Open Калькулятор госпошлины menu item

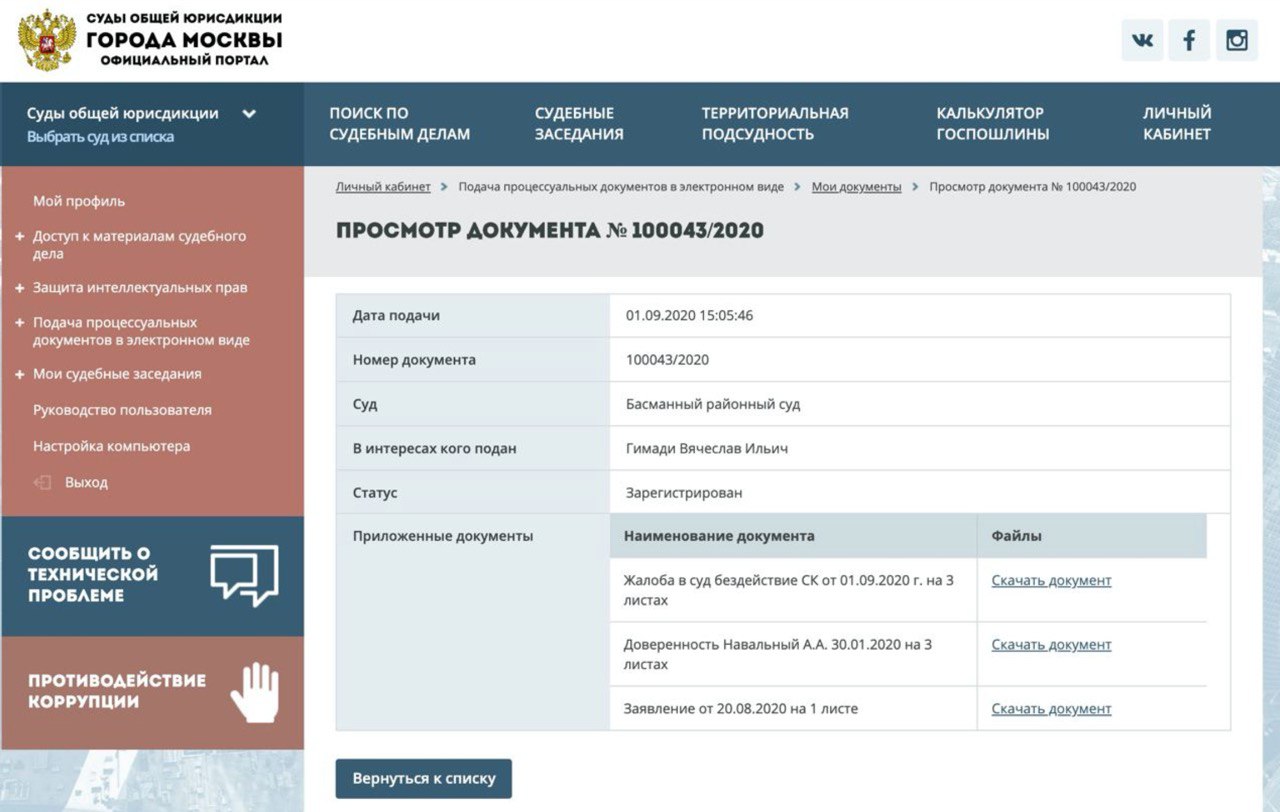pos(992,124)
